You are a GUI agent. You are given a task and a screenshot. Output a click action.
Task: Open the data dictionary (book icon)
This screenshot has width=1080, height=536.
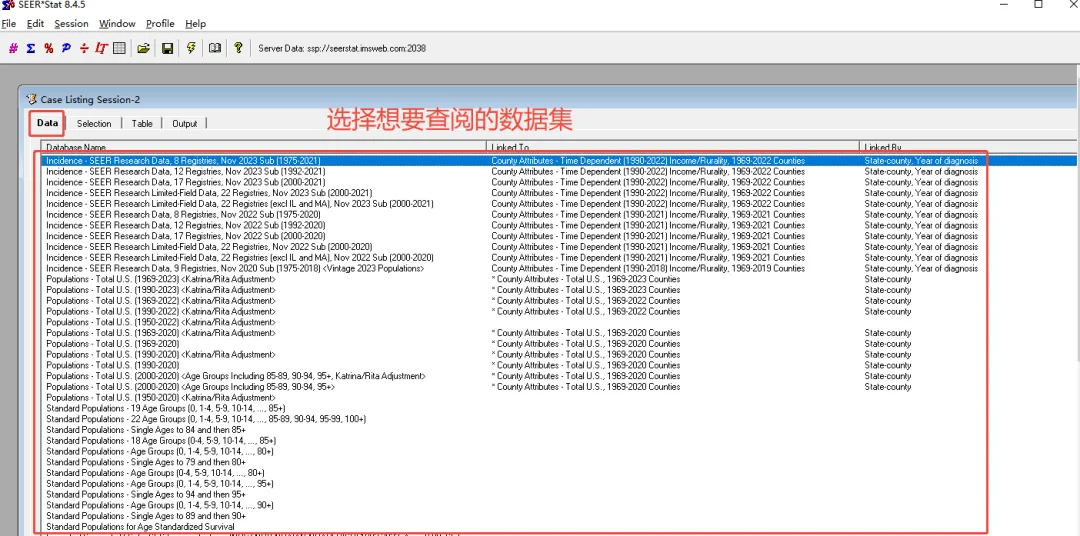click(x=215, y=48)
